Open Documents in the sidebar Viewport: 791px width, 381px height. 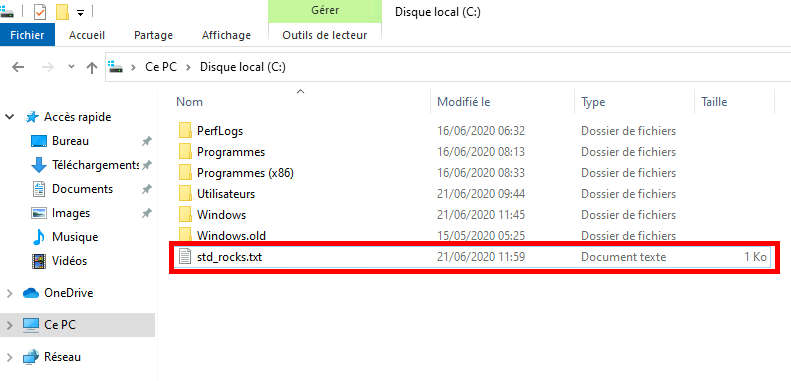tap(82, 189)
